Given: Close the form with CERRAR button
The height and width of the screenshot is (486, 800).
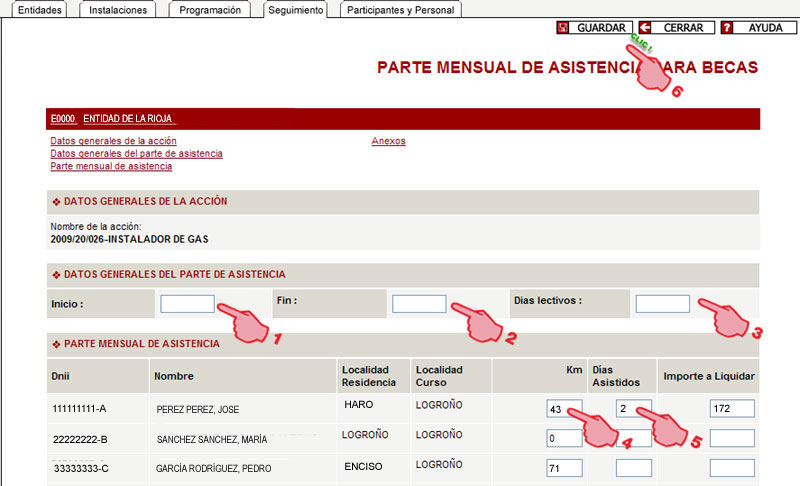Looking at the screenshot, I should click(x=677, y=28).
